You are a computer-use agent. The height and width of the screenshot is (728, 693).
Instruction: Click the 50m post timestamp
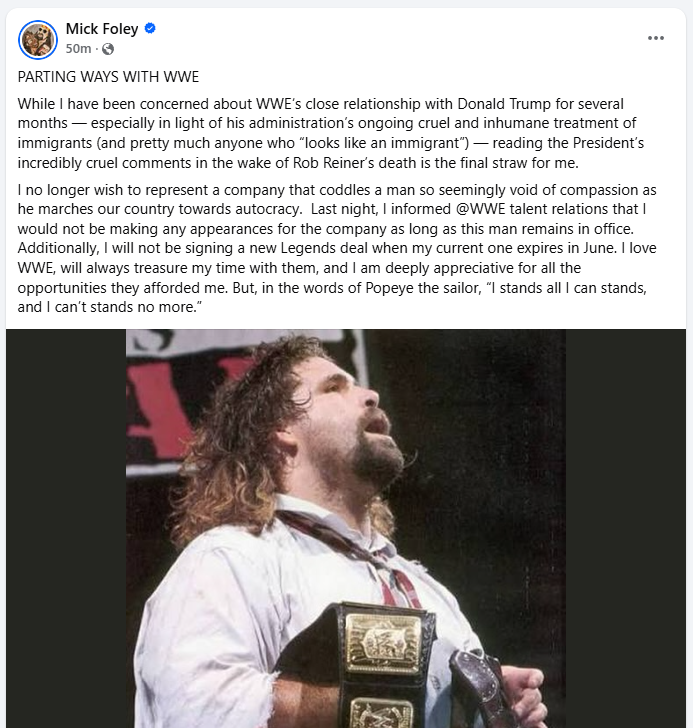click(x=78, y=49)
